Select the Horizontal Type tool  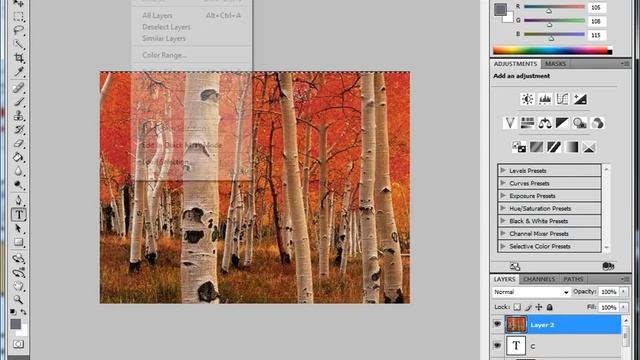tap(18, 215)
